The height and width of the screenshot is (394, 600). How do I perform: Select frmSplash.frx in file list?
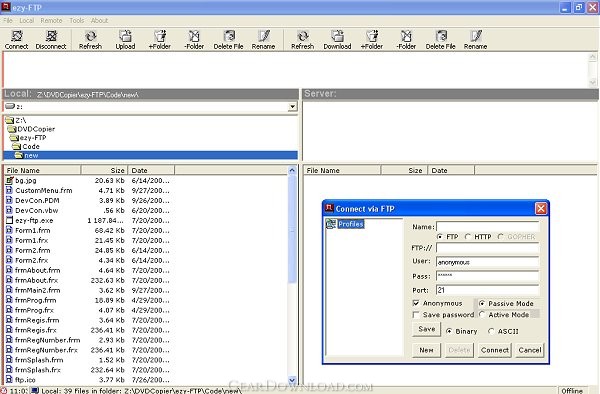(38, 370)
